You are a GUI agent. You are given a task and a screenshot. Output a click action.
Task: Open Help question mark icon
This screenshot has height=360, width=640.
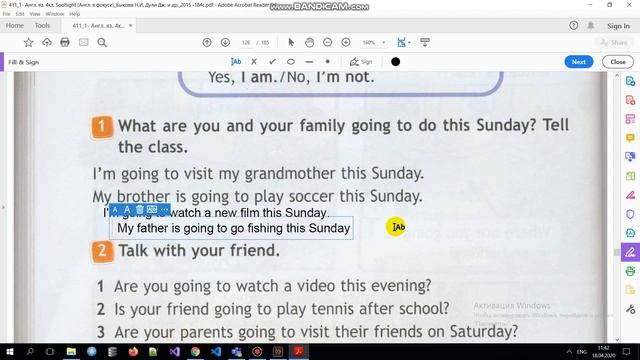click(573, 26)
